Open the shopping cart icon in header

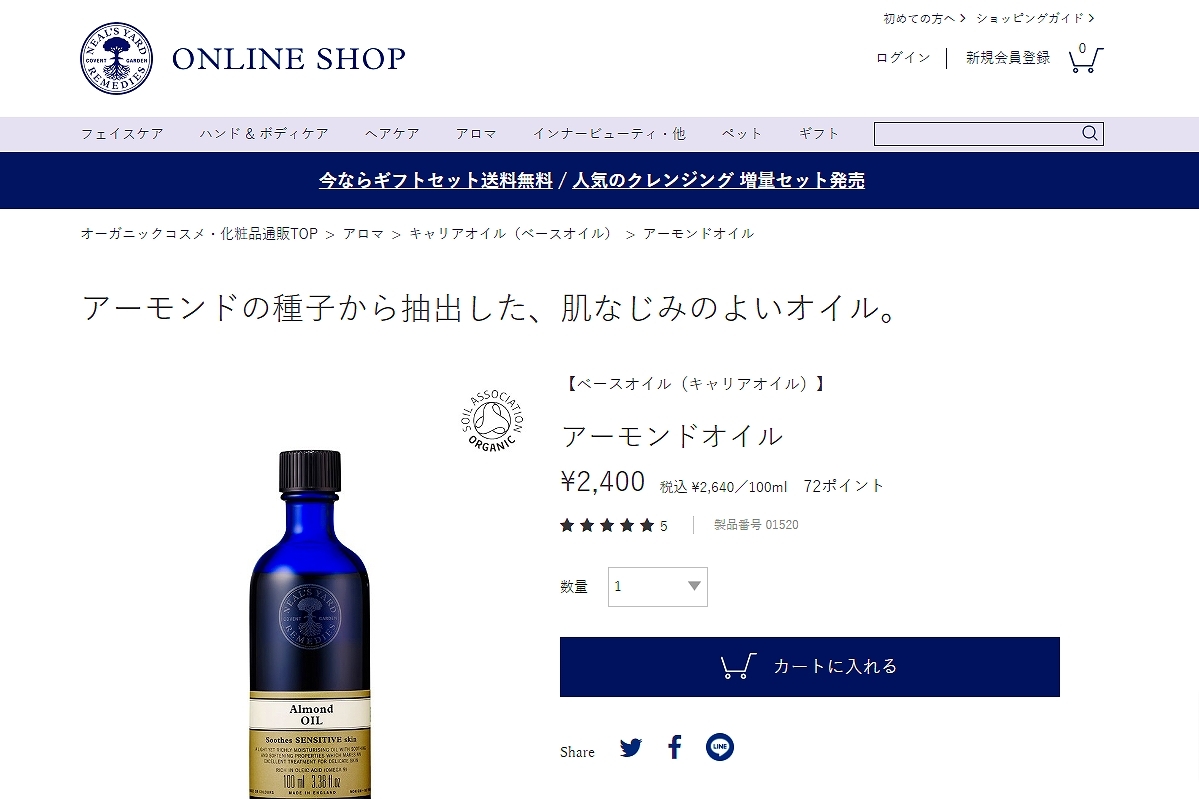[x=1086, y=58]
